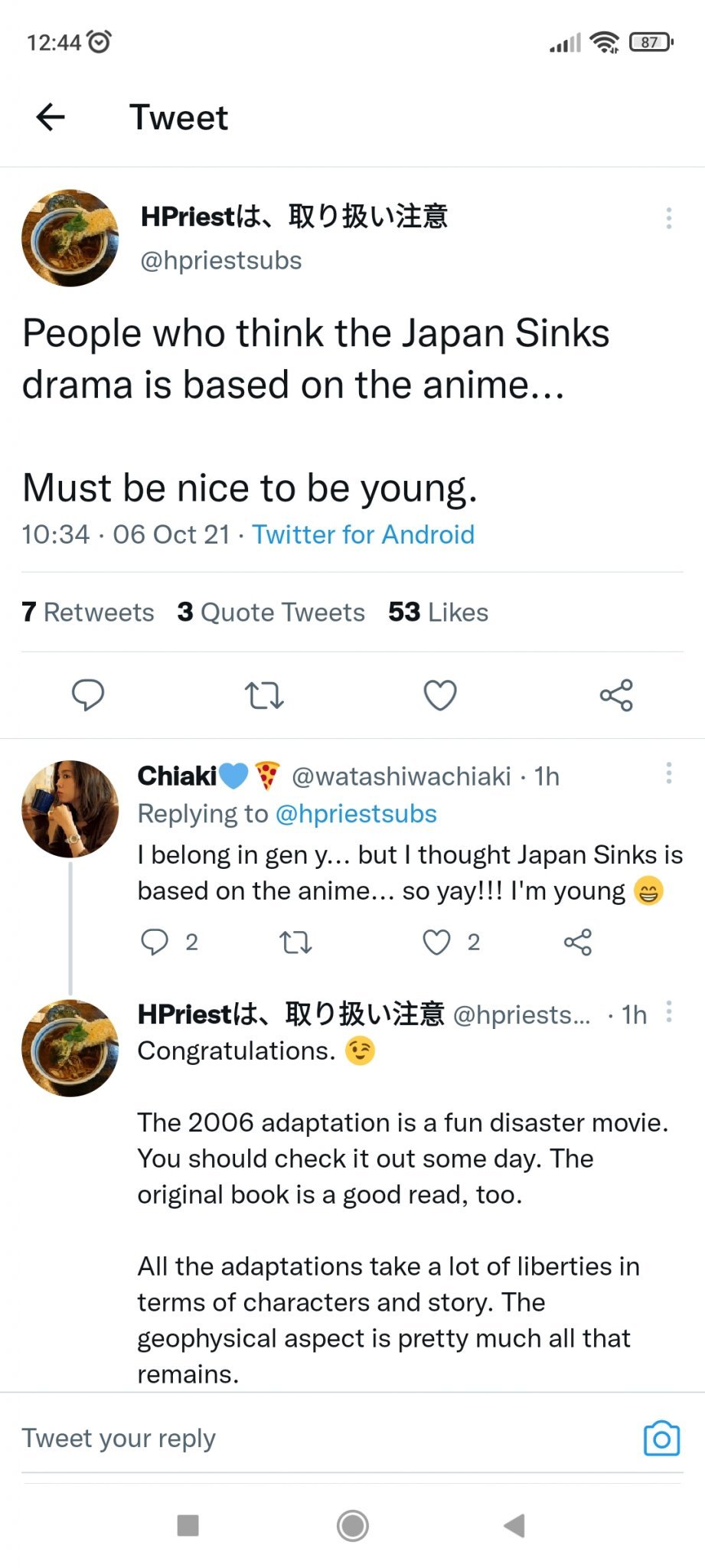705x1568 pixels.
Task: Share Chiaki's reply
Action: pyautogui.click(x=578, y=942)
